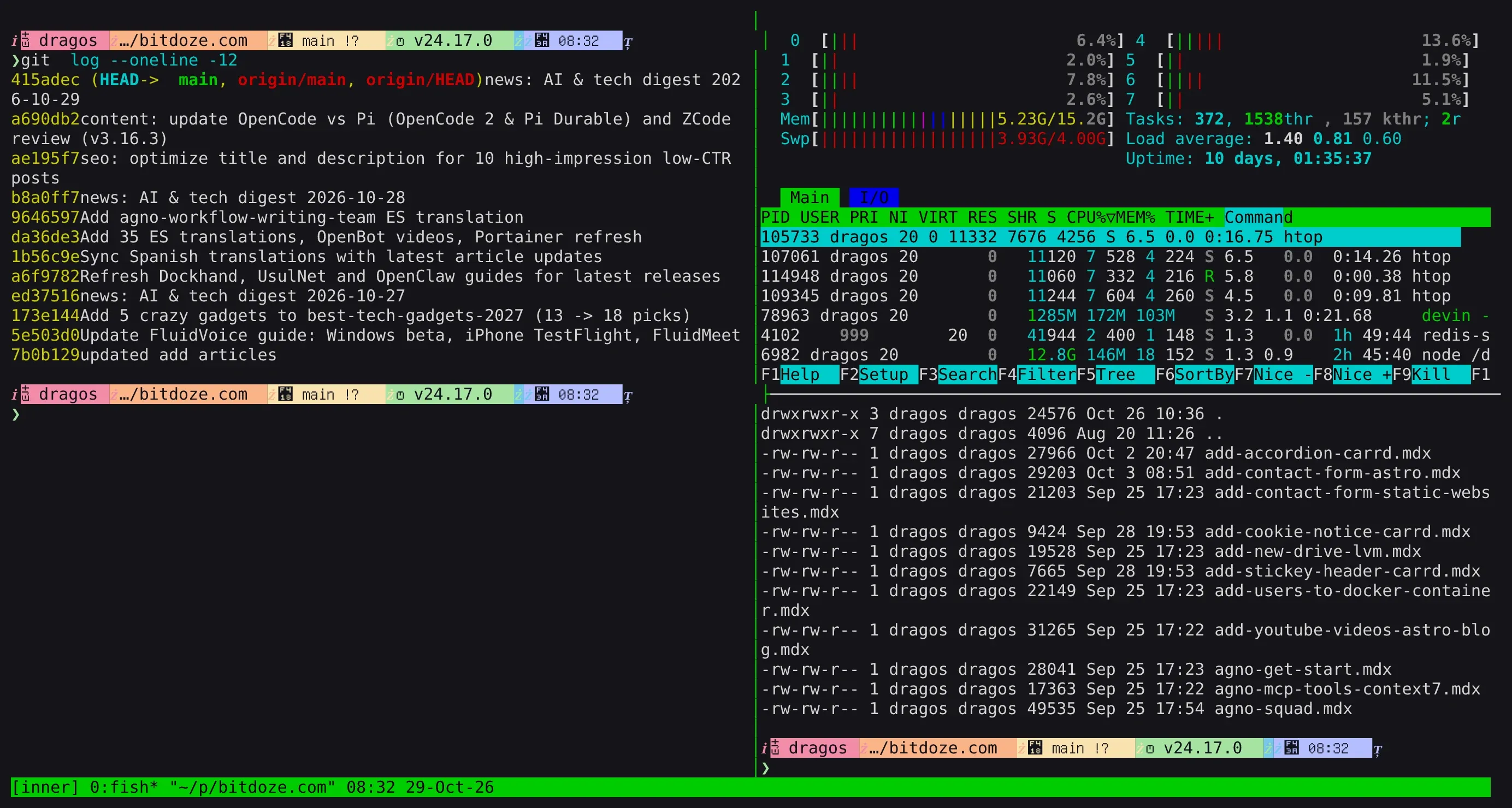Open F4 Filter in htop
The height and width of the screenshot is (808, 1512).
(1037, 375)
